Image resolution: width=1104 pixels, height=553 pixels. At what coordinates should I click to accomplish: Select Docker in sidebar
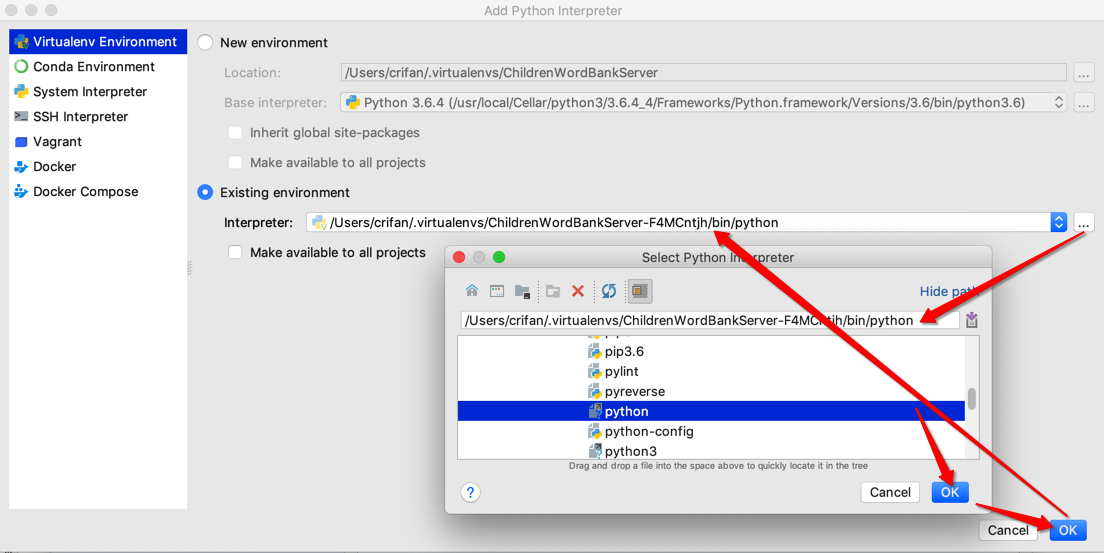98,167
